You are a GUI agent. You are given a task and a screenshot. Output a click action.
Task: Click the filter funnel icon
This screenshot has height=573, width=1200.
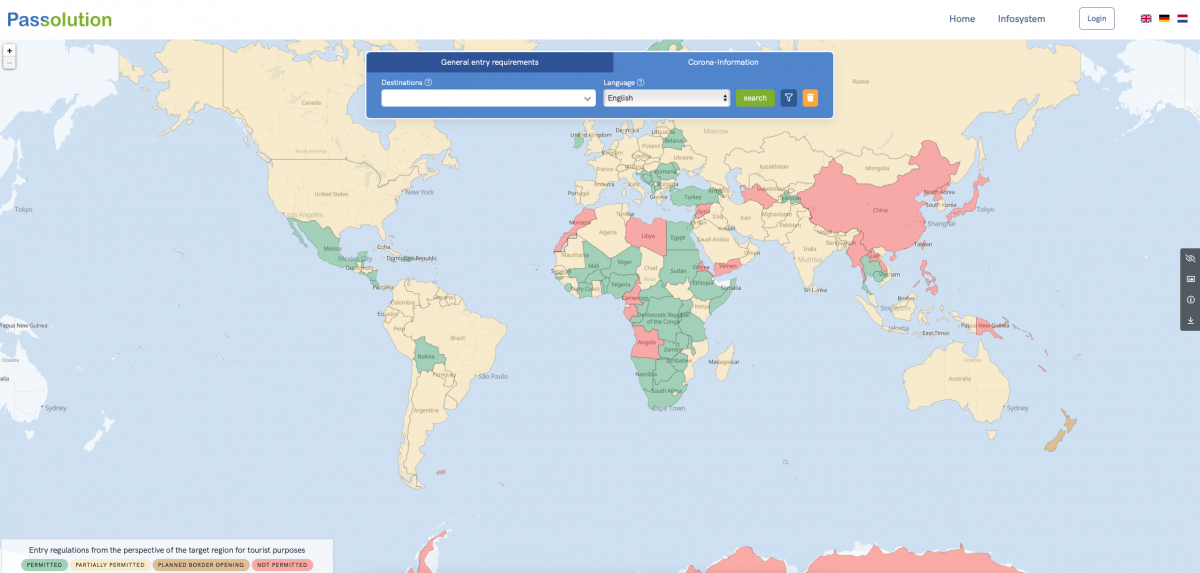click(789, 98)
